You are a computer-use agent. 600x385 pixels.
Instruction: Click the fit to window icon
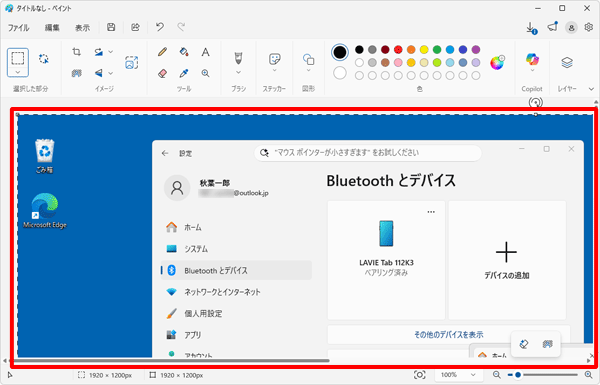(419, 375)
